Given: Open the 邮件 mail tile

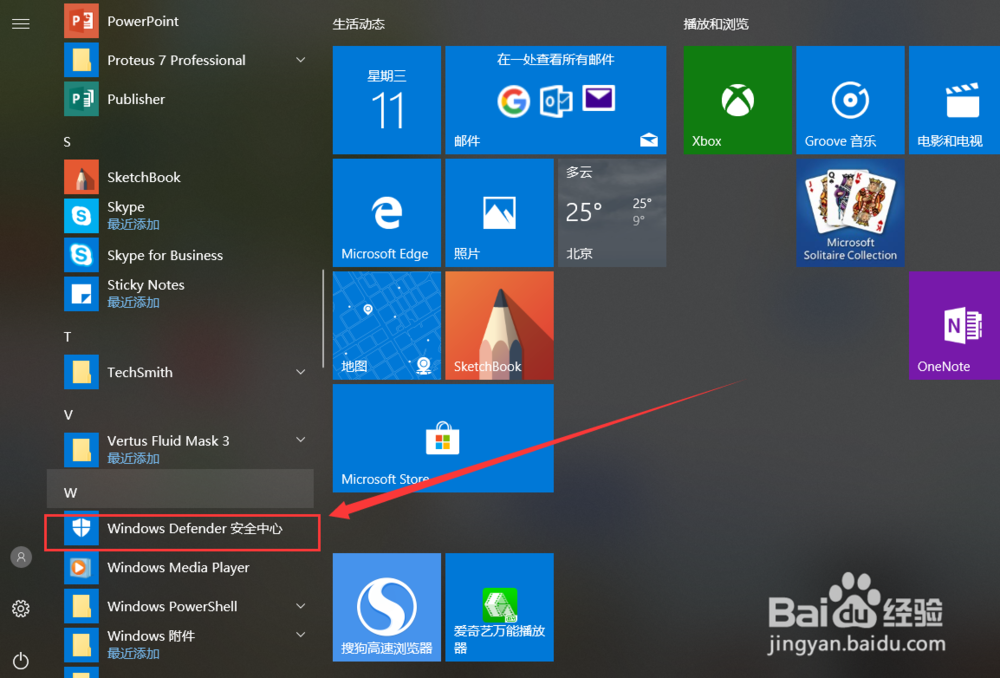Looking at the screenshot, I should pos(555,100).
